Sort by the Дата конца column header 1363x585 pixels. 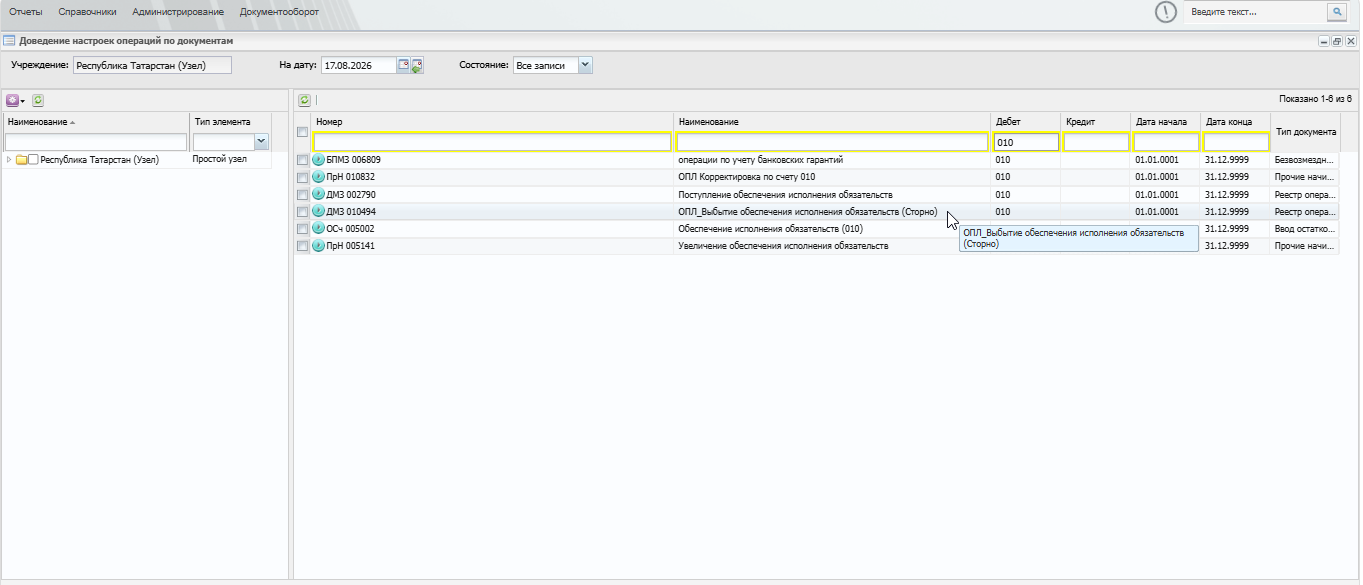point(1236,122)
